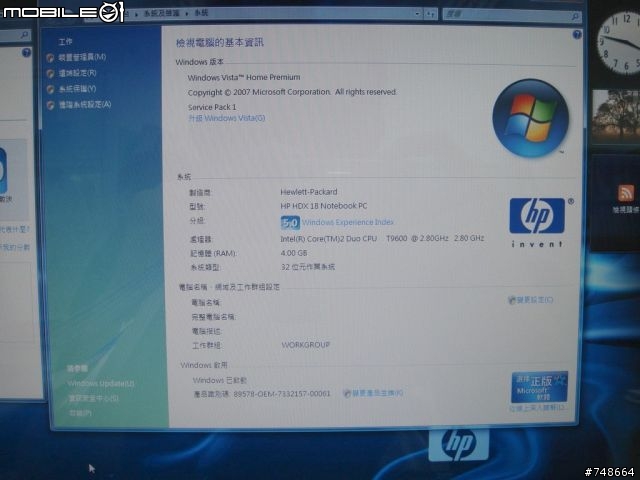Expand the breadcrumb arrow before 系統及維護
The height and width of the screenshot is (480, 640).
(x=137, y=14)
